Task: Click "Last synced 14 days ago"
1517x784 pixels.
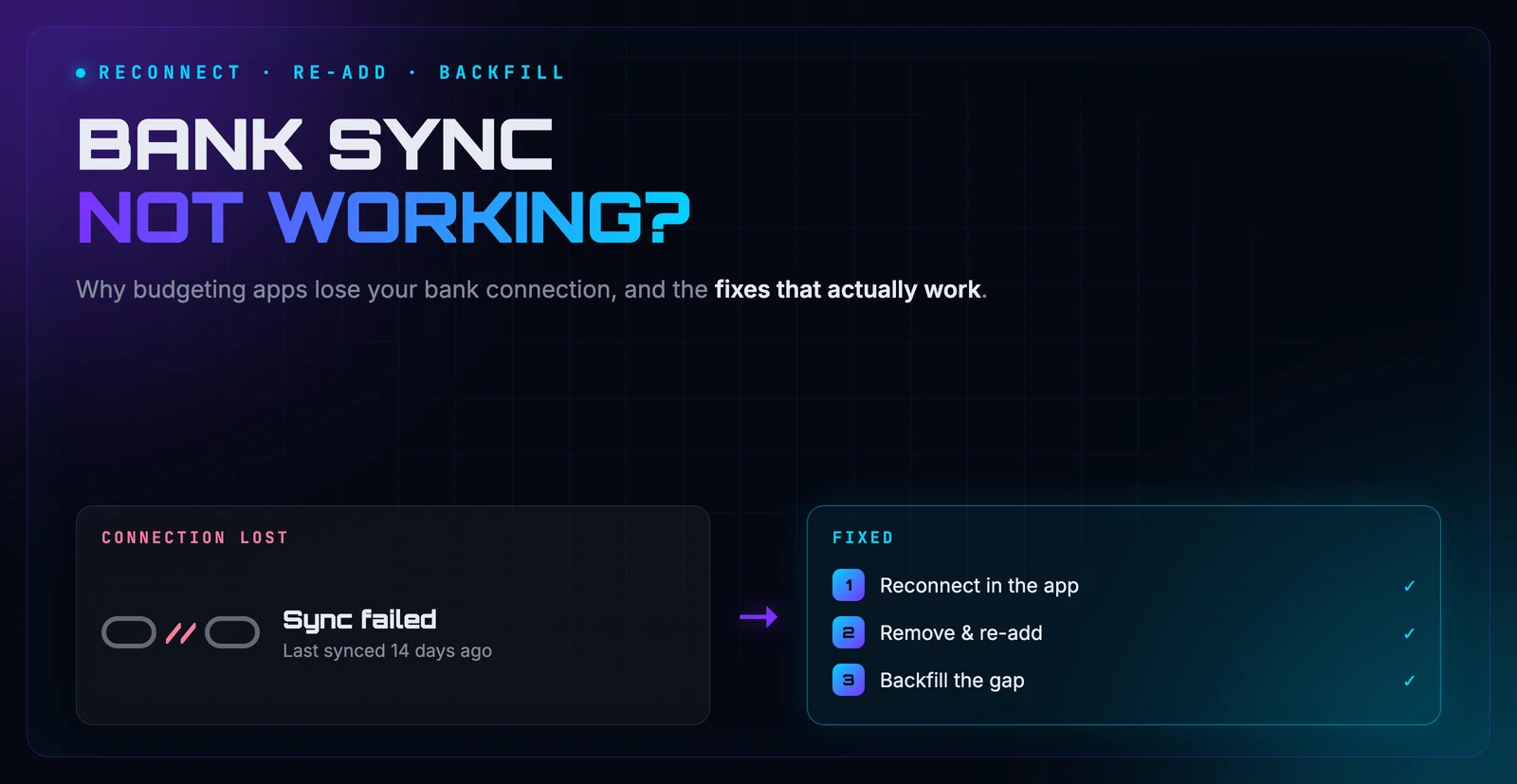Action: coord(387,651)
